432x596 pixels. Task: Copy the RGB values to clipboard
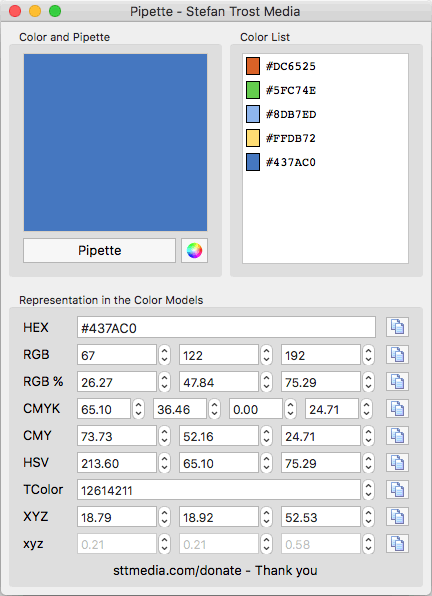pyautogui.click(x=397, y=355)
